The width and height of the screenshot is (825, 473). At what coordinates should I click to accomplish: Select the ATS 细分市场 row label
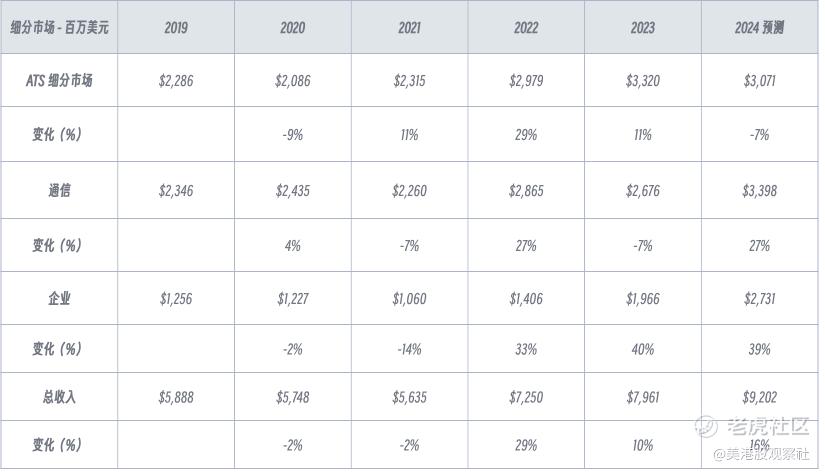click(60, 81)
